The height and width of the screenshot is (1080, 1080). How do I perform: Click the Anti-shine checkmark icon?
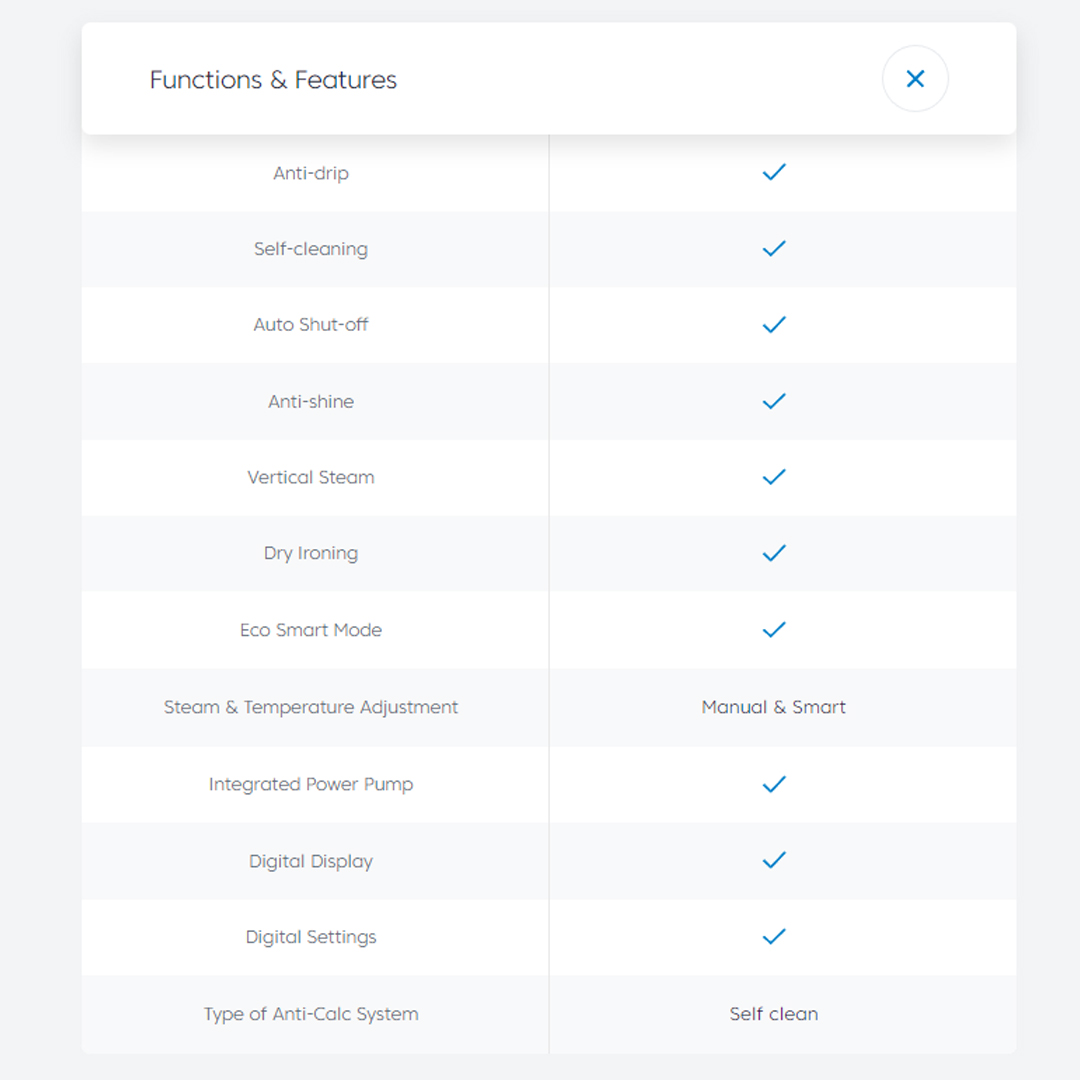click(774, 401)
